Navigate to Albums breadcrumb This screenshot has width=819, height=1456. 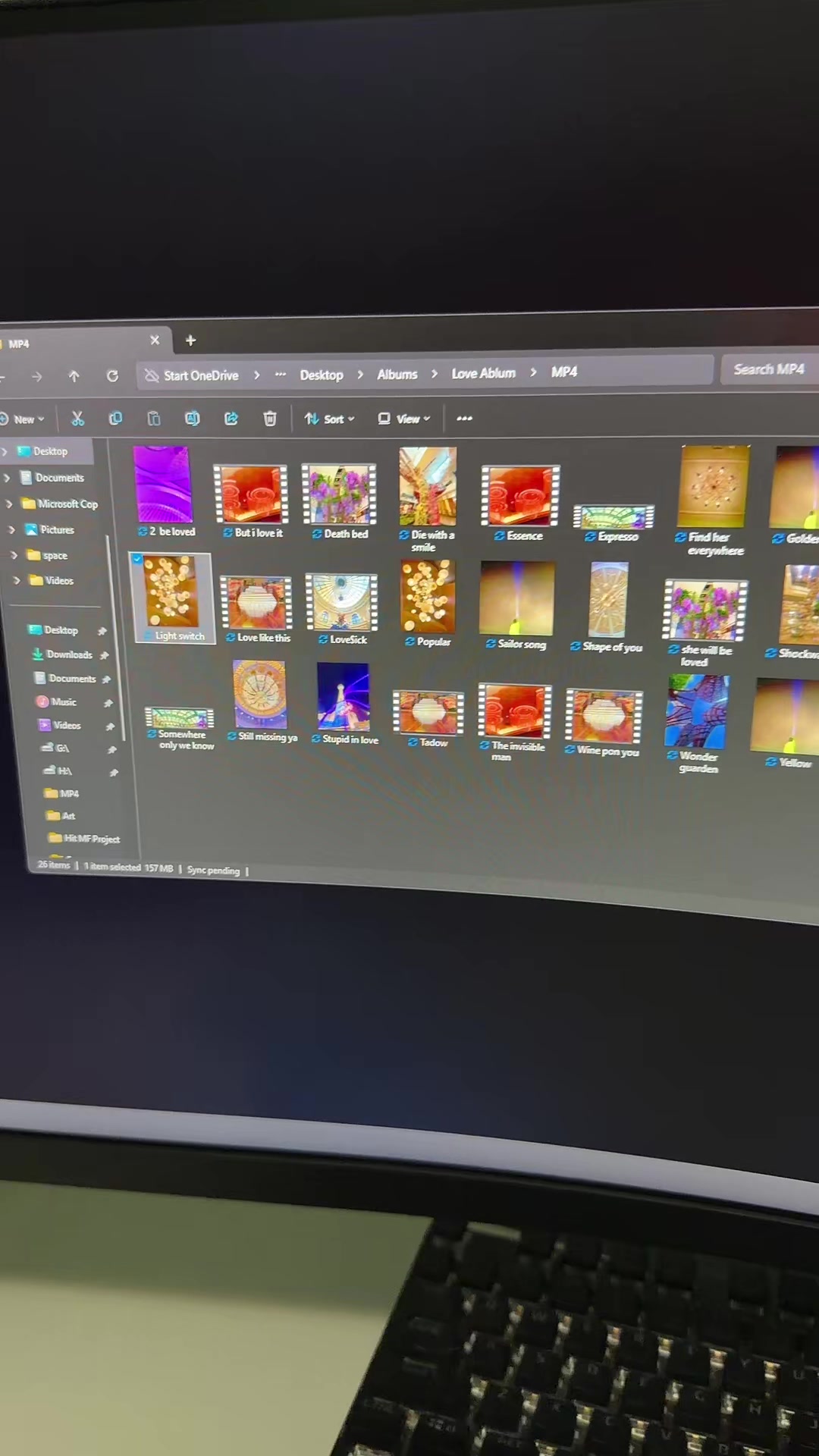click(x=397, y=374)
